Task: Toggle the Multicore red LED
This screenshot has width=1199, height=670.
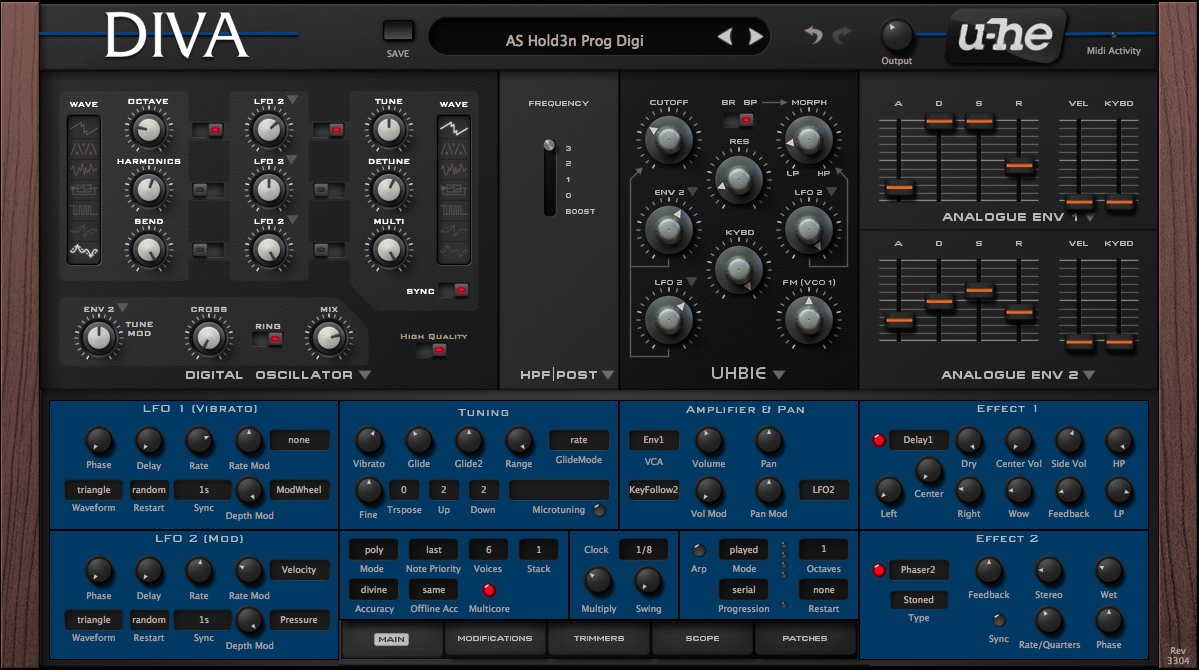Action: [489, 590]
